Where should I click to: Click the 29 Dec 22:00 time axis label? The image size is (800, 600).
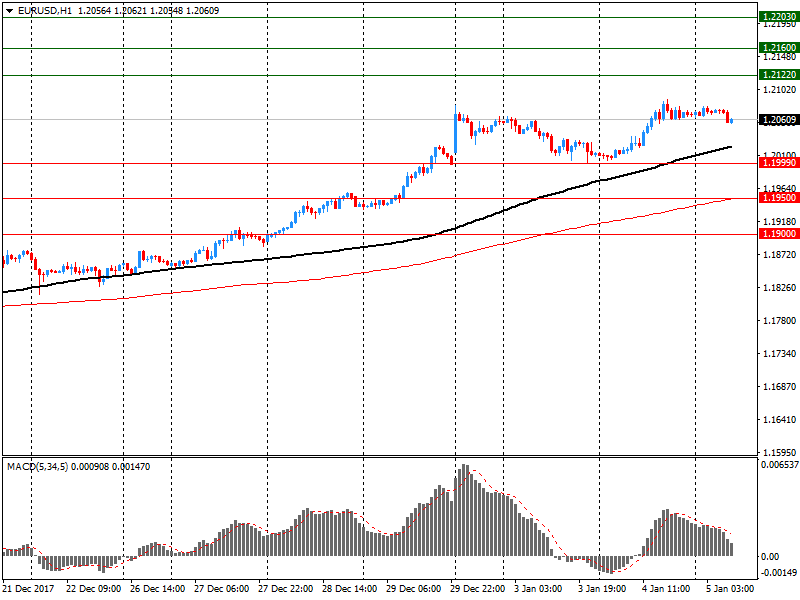478,589
